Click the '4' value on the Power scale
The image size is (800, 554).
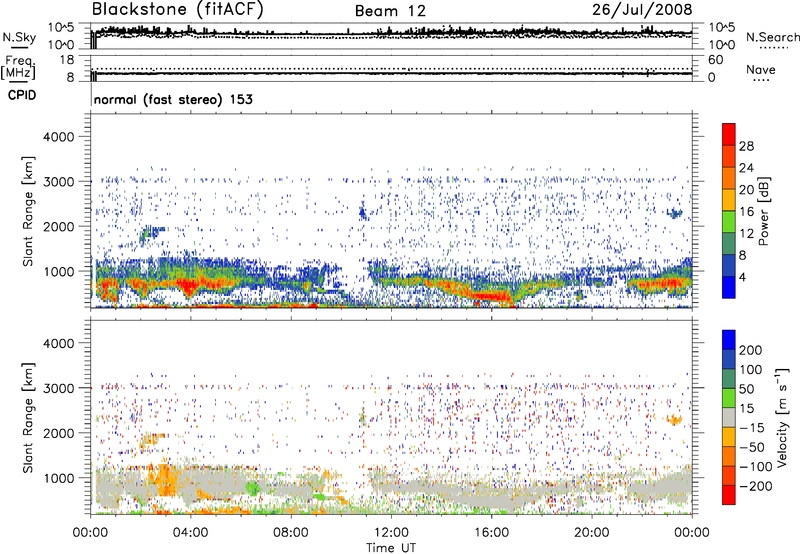[742, 278]
